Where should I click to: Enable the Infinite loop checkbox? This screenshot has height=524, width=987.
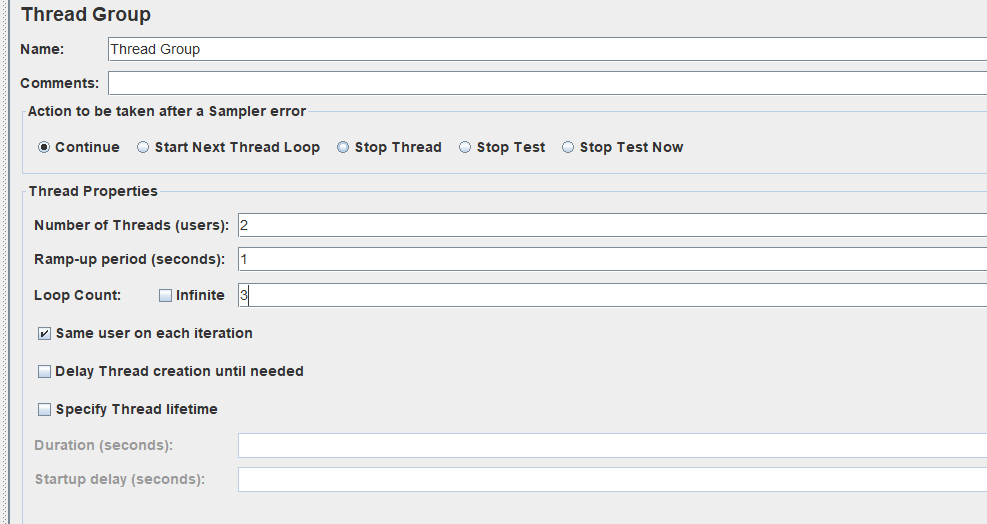(166, 295)
